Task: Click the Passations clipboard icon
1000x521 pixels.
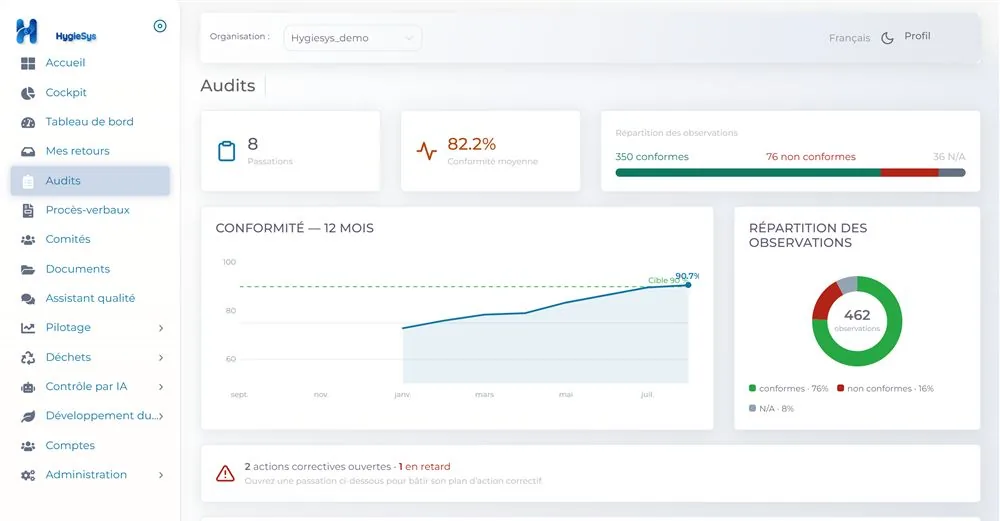Action: coord(226,151)
